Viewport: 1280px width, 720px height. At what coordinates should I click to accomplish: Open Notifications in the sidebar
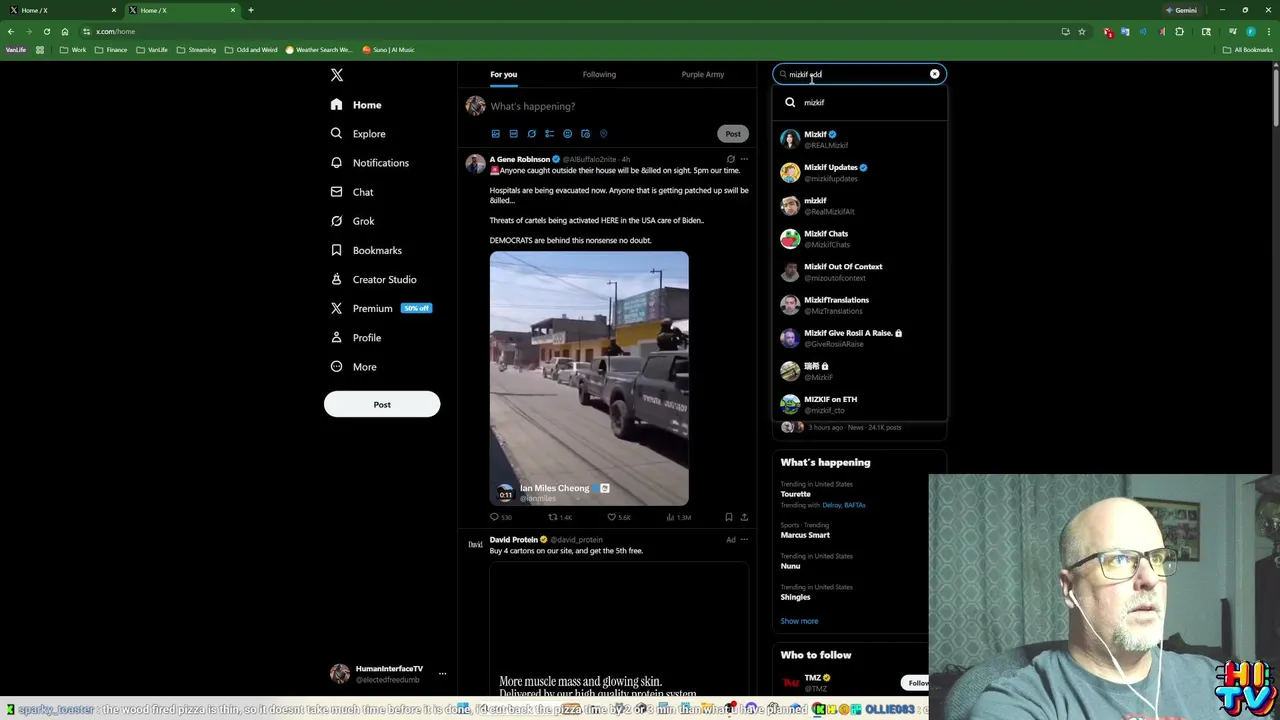pyautogui.click(x=369, y=163)
